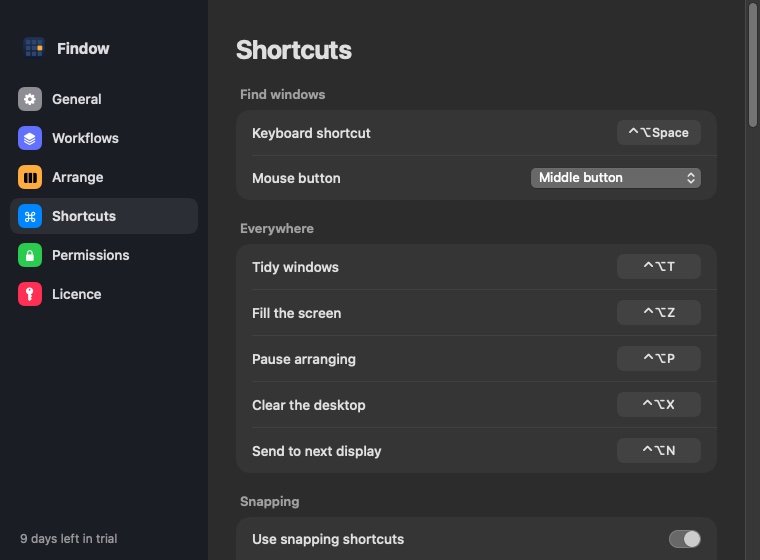The width and height of the screenshot is (760, 560).
Task: Click the 'Fill the screen' row label
Action: [297, 313]
